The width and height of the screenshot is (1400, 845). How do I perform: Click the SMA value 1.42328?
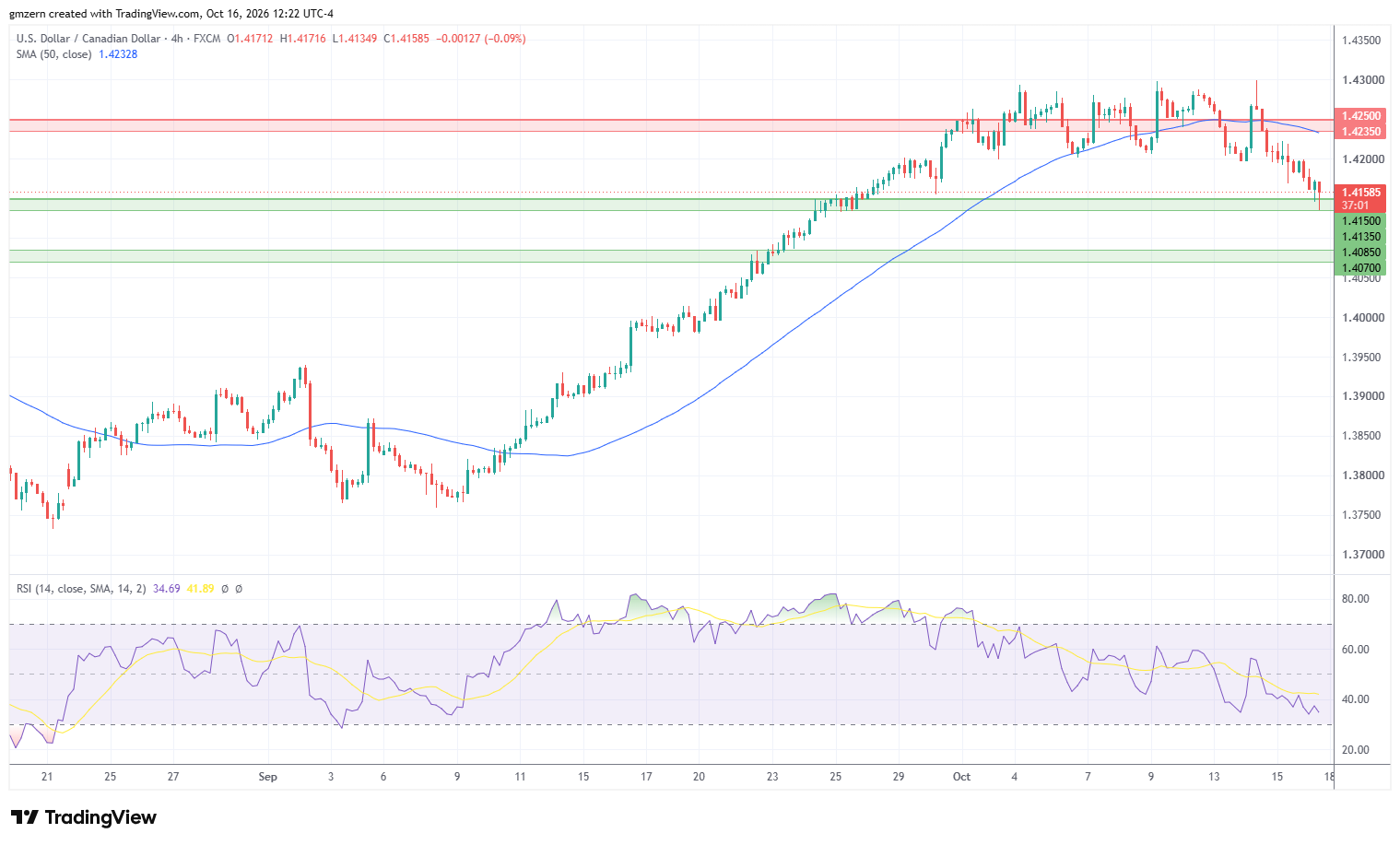[118, 54]
